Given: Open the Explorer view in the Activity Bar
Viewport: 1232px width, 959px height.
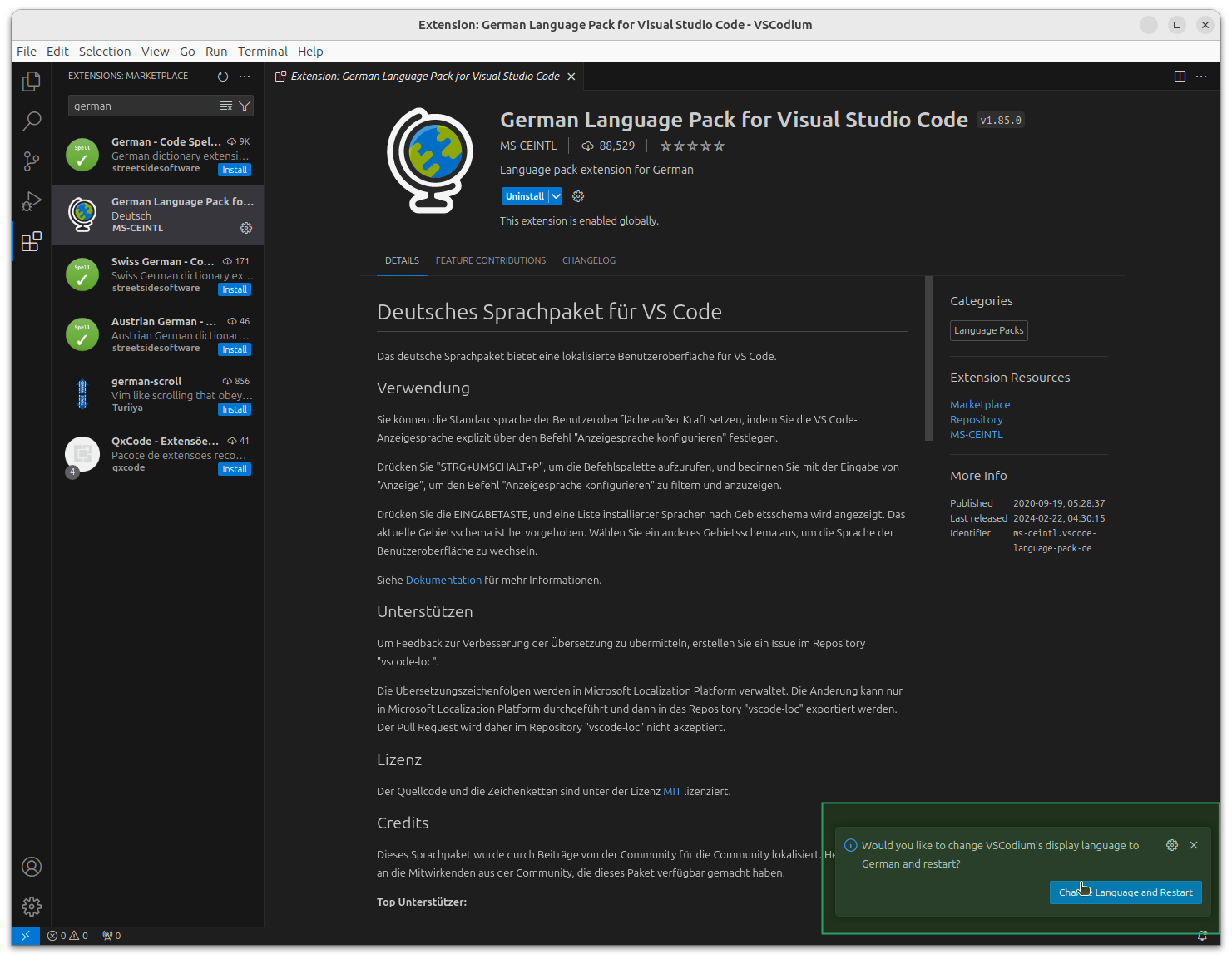Looking at the screenshot, I should [x=31, y=81].
